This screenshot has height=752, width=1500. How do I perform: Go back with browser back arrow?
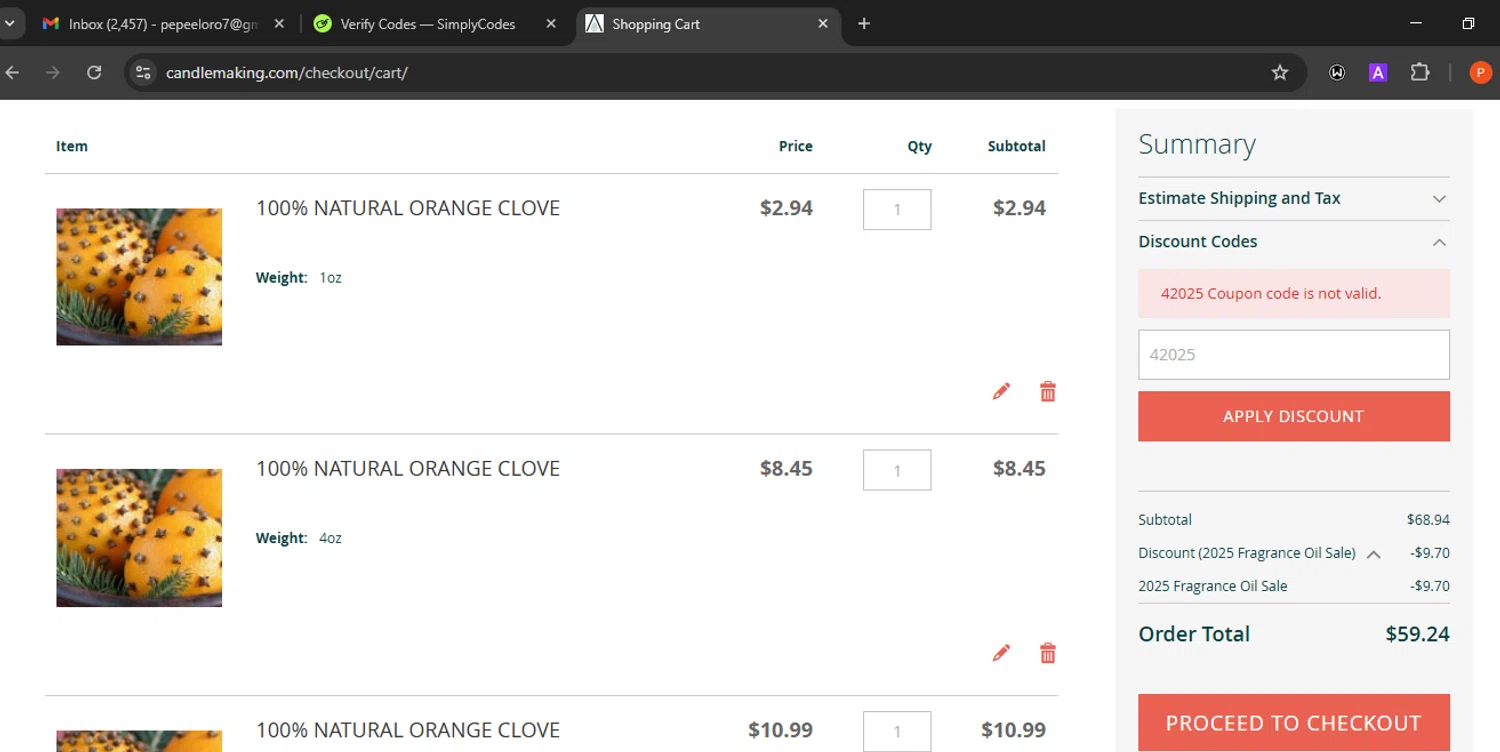pyautogui.click(x=12, y=72)
